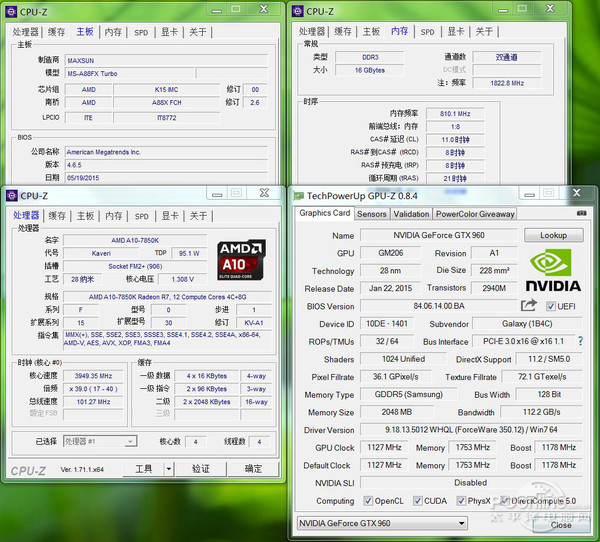This screenshot has height=542, width=600.
Task: Click the Socket FM2+ (906) value
Action: click(x=135, y=266)
